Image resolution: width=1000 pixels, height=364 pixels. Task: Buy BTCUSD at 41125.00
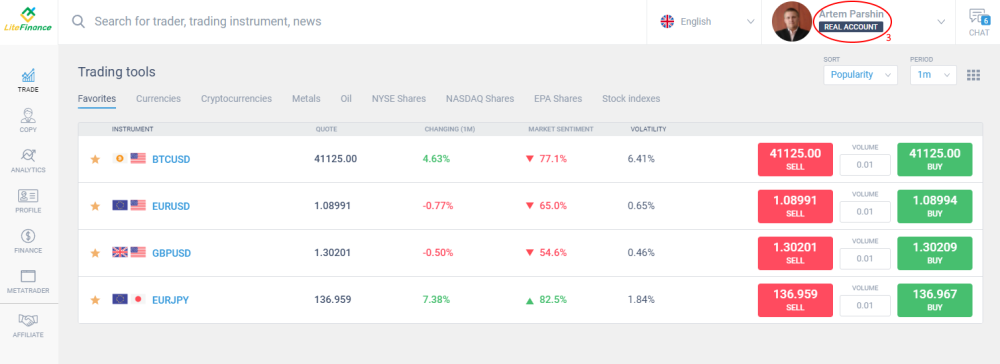click(x=934, y=159)
